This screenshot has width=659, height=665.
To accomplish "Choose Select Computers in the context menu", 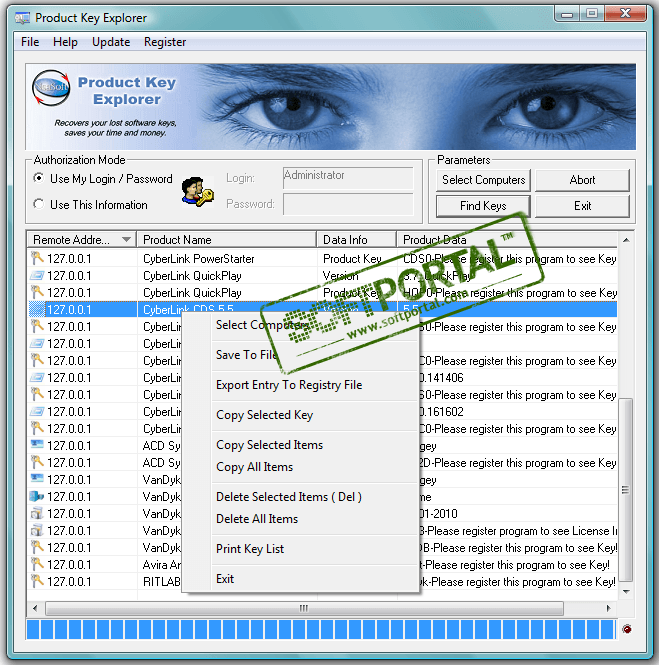I will click(x=300, y=325).
